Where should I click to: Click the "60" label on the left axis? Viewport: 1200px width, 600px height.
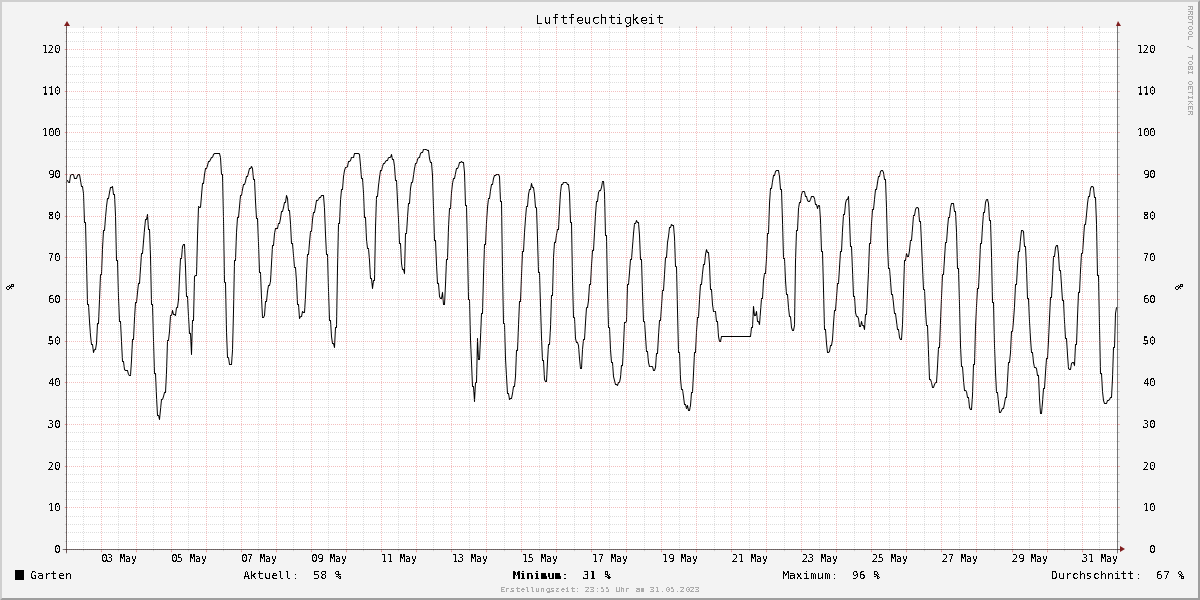coord(53,299)
